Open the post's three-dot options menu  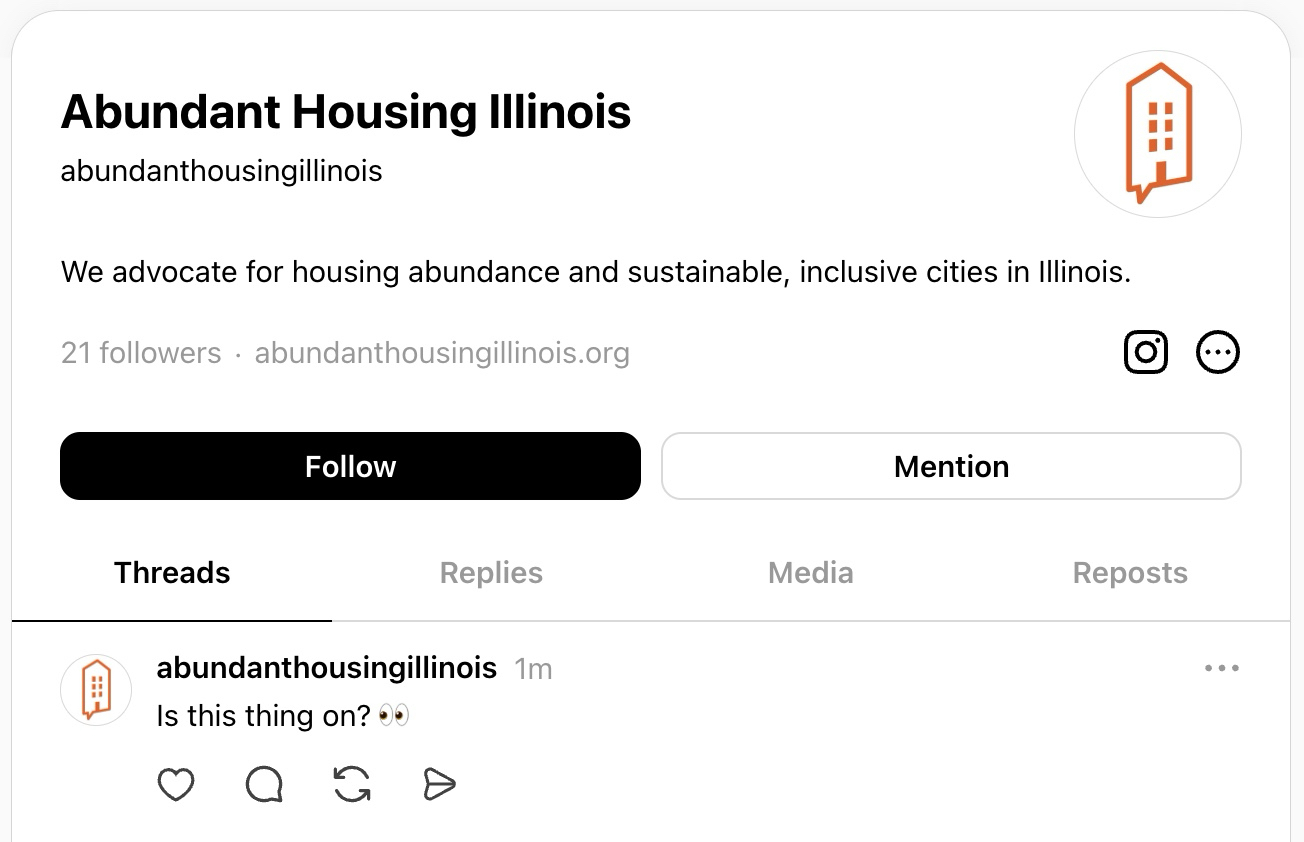pos(1222,668)
